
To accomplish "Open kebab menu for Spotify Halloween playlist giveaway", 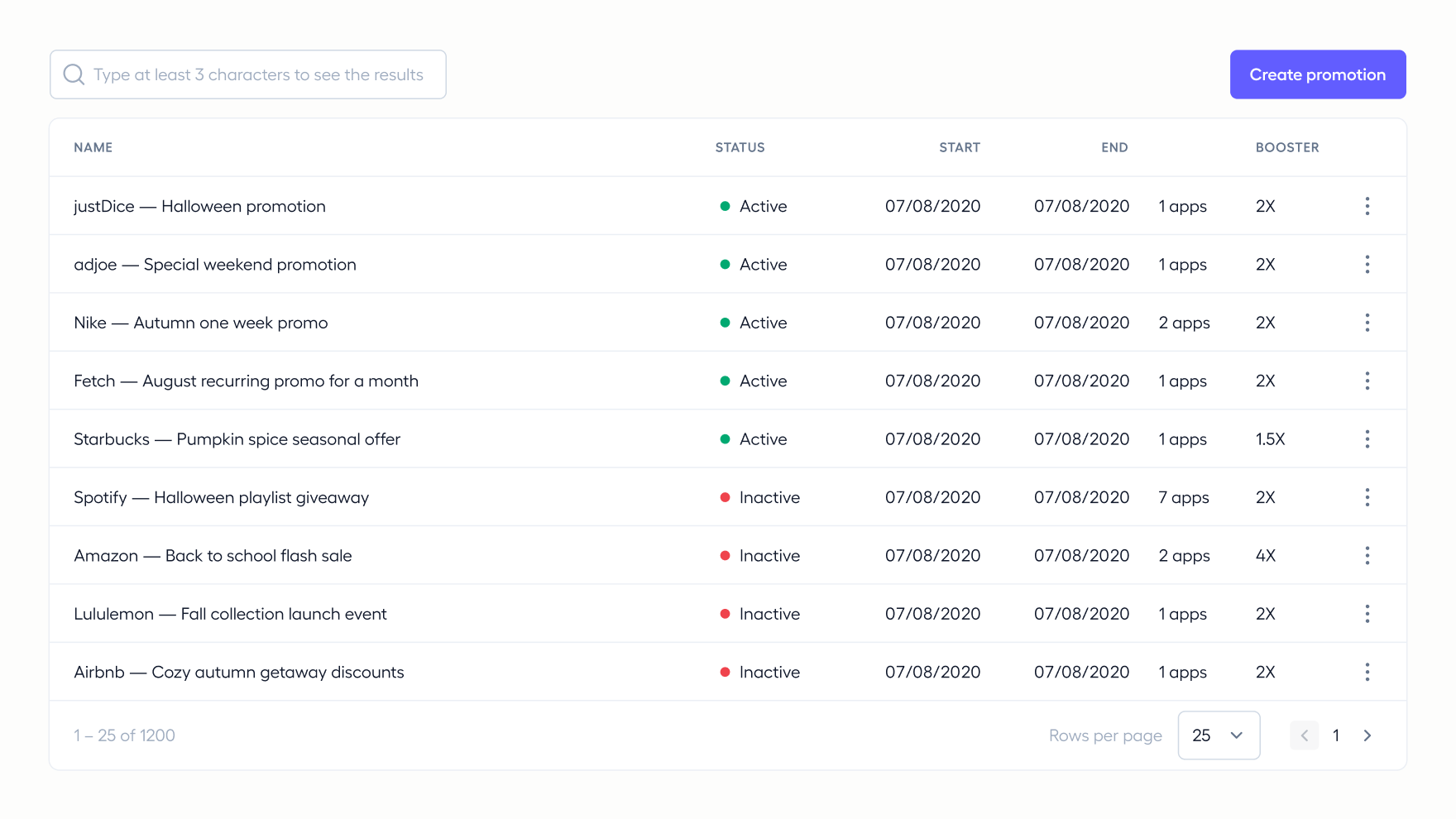I will [1367, 497].
